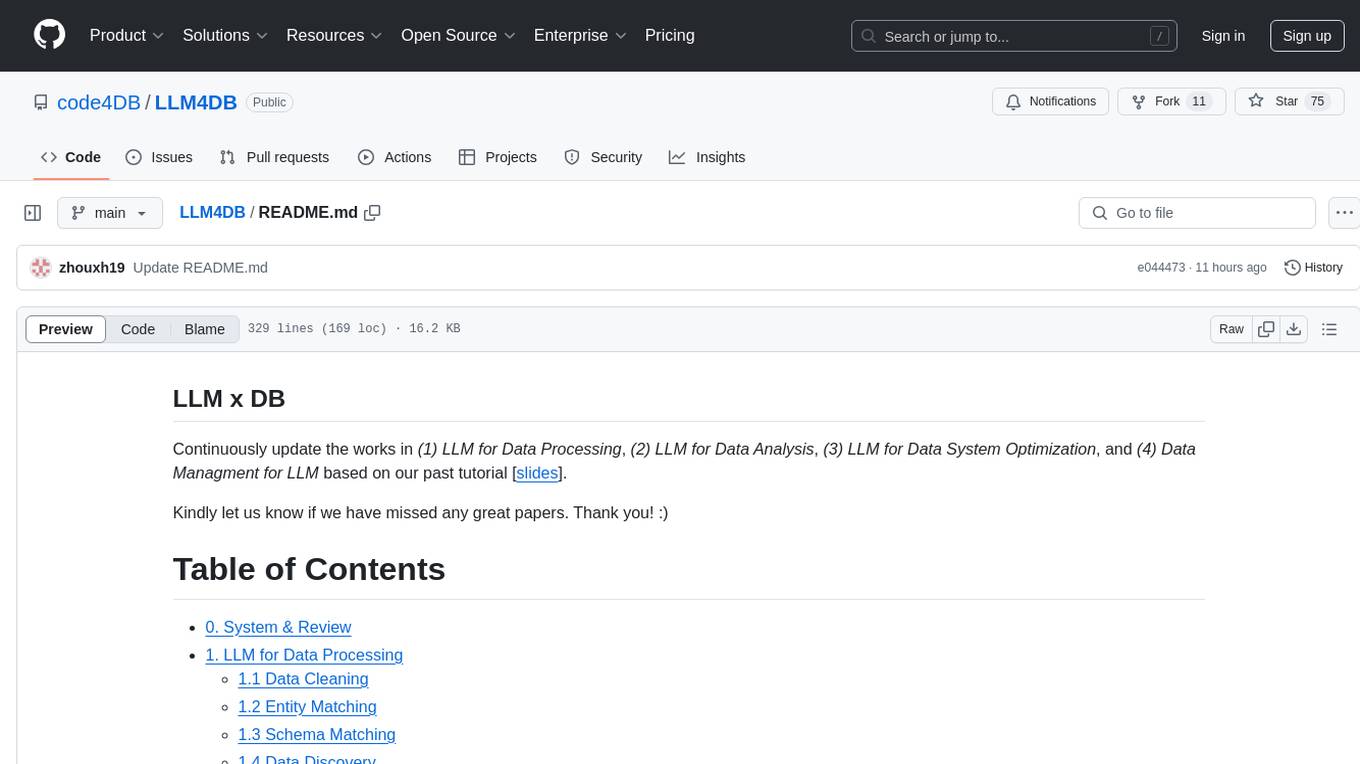Click the fork count 11

1199,102
